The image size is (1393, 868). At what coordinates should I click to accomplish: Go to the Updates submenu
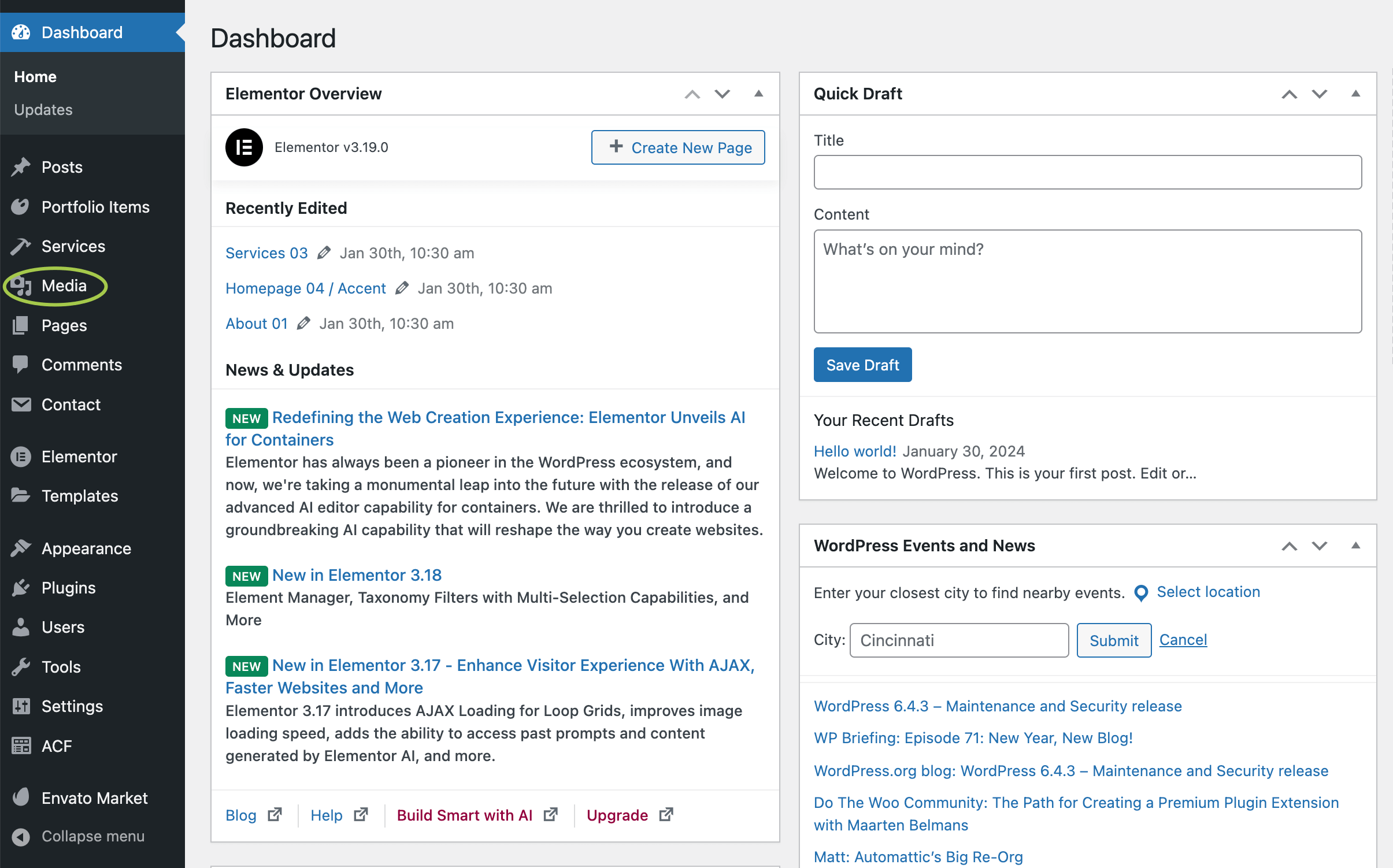coord(43,110)
